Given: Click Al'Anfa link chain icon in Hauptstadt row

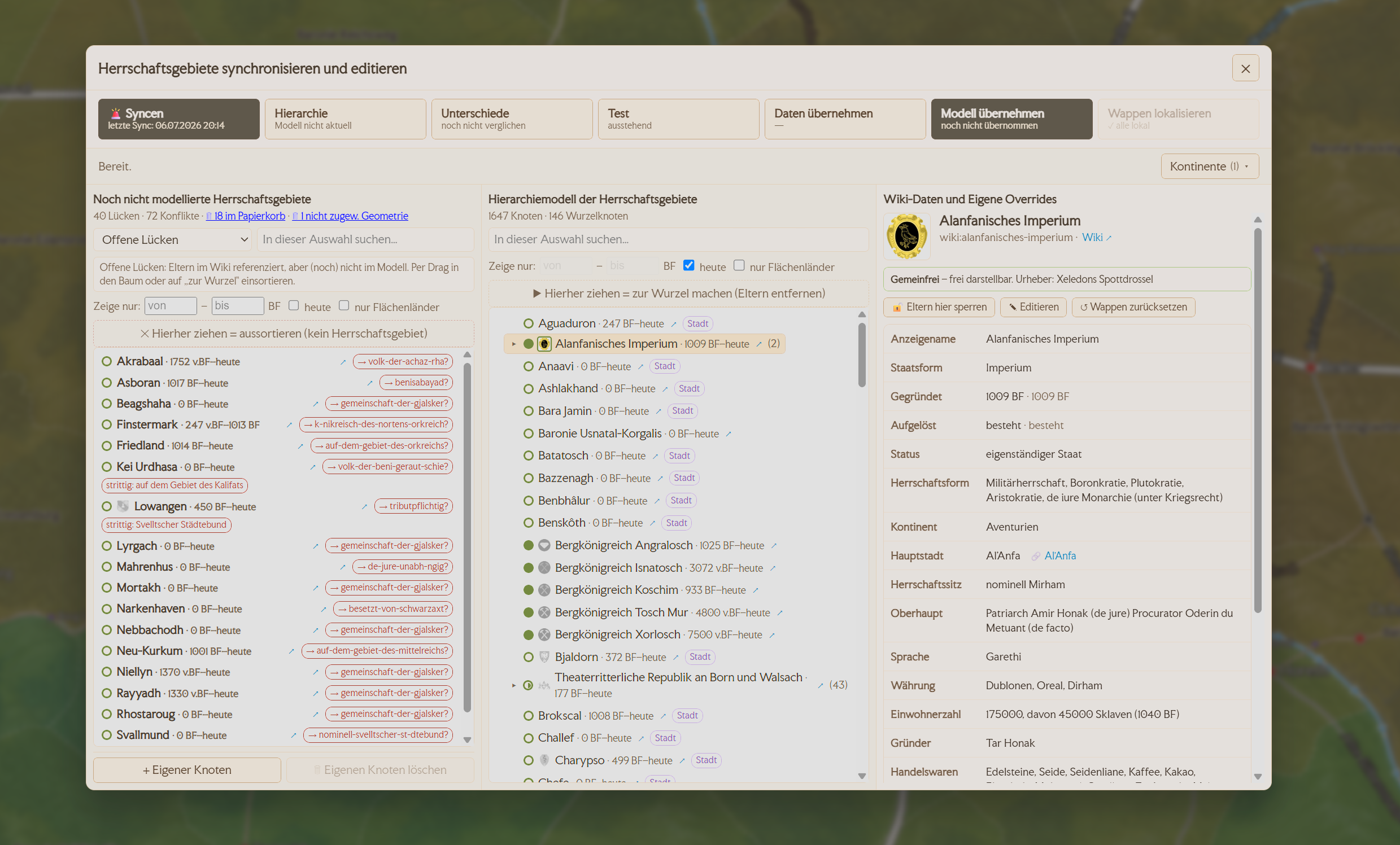Looking at the screenshot, I should tap(1036, 556).
